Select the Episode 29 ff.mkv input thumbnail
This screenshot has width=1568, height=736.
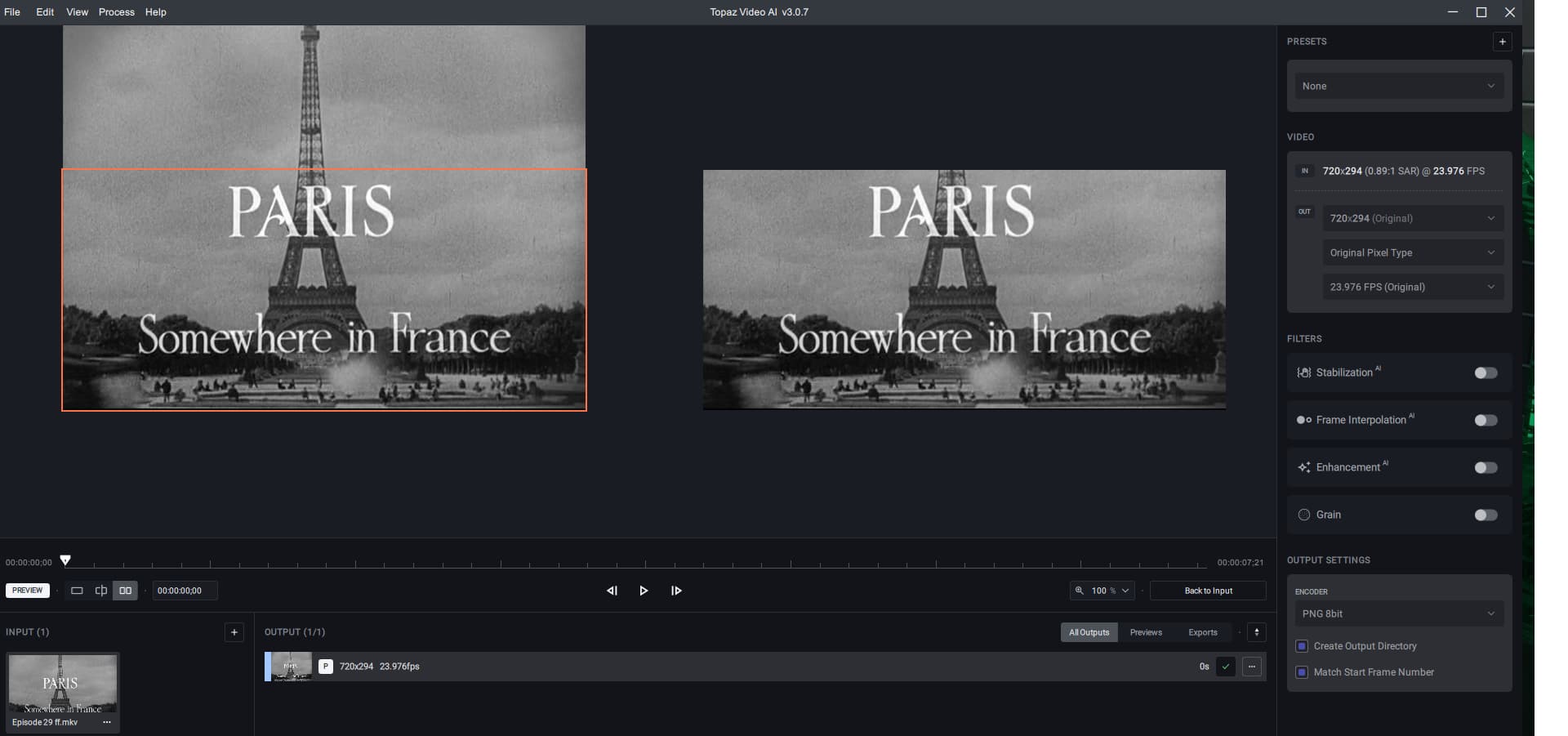63,686
